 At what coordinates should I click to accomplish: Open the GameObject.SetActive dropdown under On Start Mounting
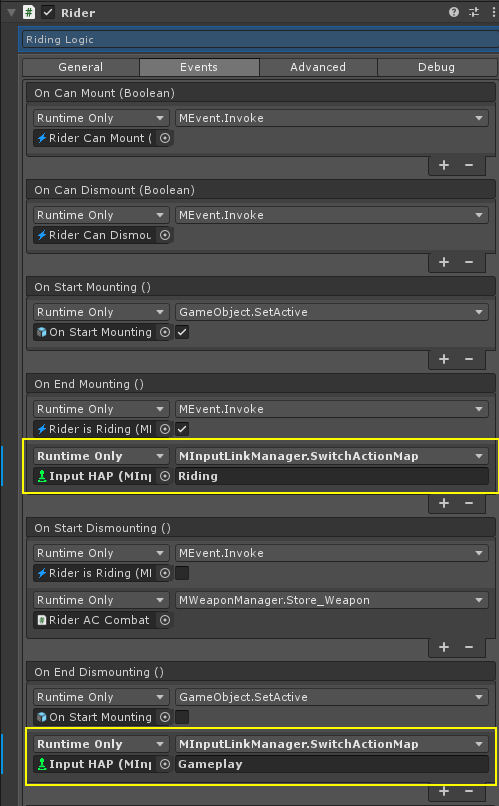pyautogui.click(x=331, y=312)
